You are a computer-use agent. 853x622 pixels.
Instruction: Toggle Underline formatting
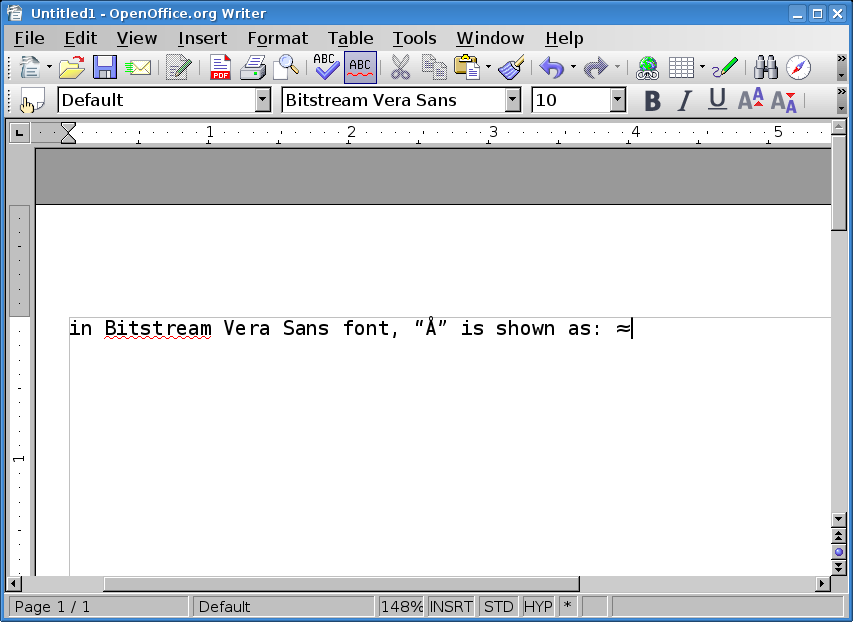coord(718,100)
